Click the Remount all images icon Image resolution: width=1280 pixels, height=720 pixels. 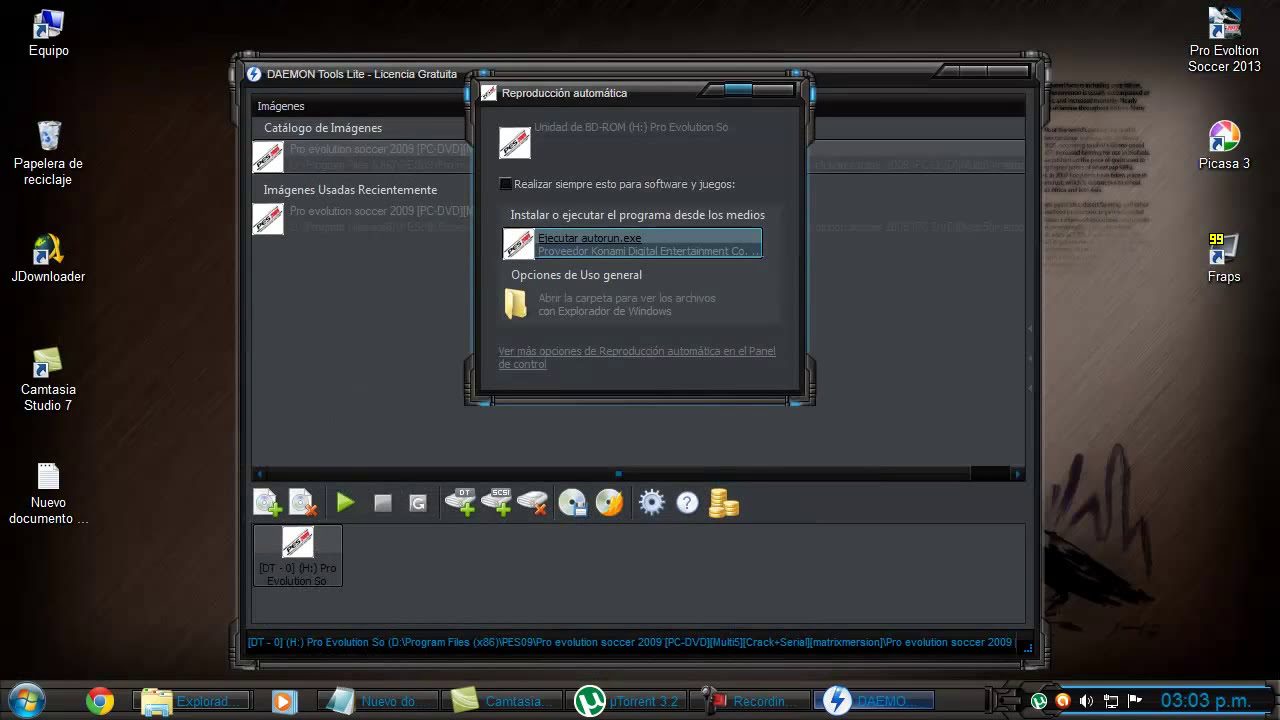[x=418, y=503]
